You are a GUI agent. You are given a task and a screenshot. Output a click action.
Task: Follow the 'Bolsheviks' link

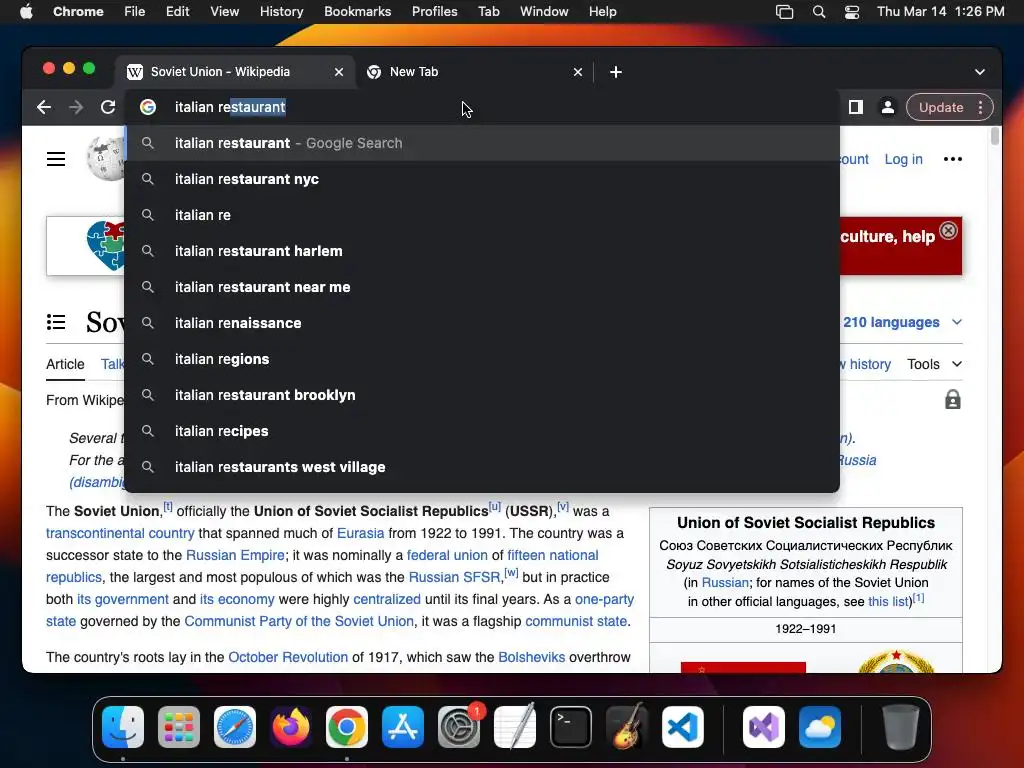532,657
